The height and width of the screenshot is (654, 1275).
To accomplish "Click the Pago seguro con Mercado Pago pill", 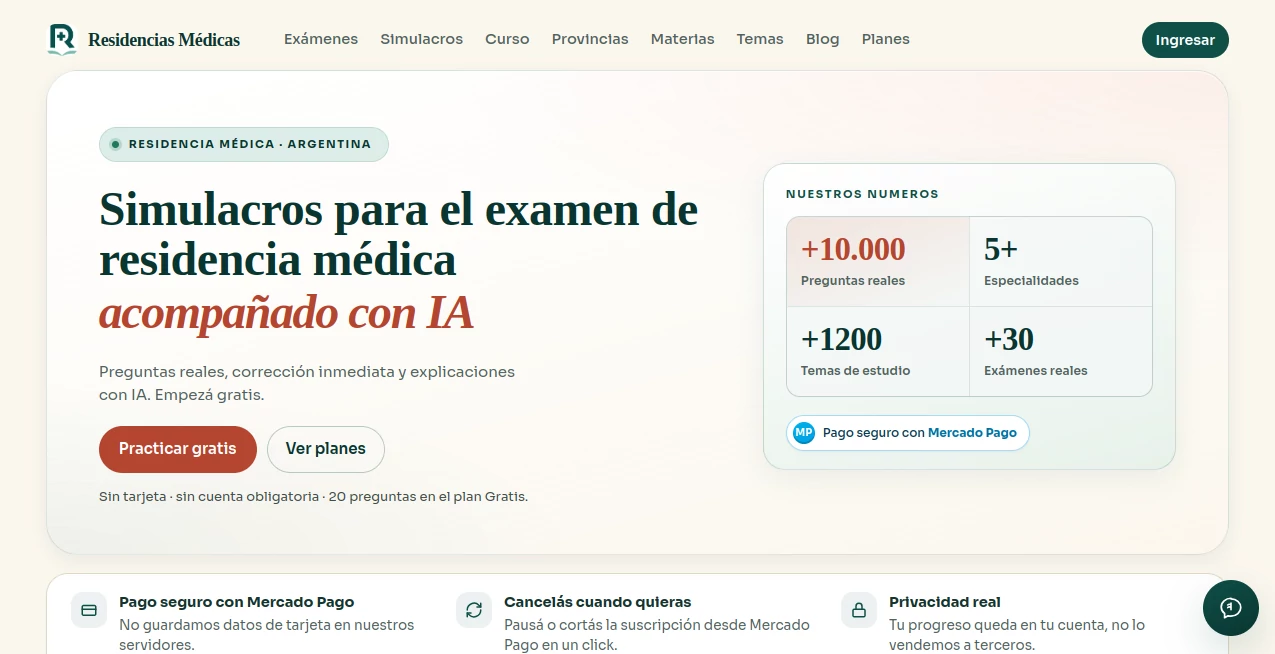I will [x=908, y=433].
